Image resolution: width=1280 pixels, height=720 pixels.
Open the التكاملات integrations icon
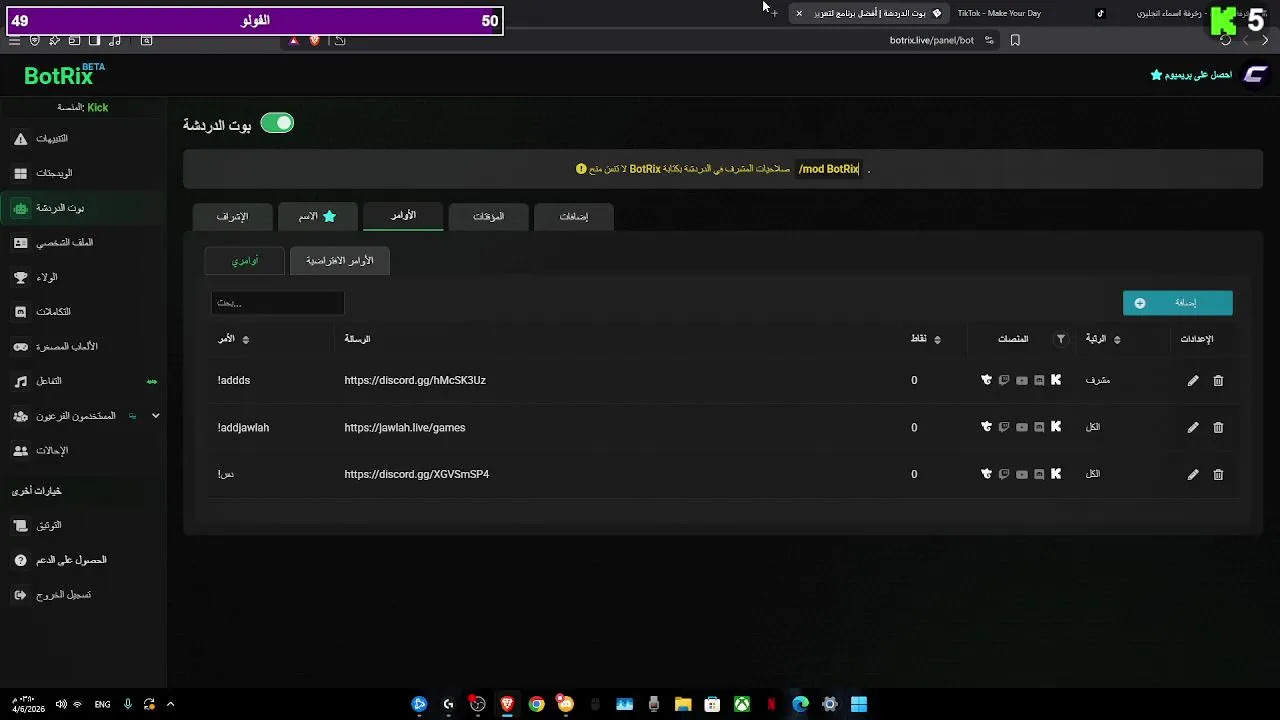click(x=20, y=312)
